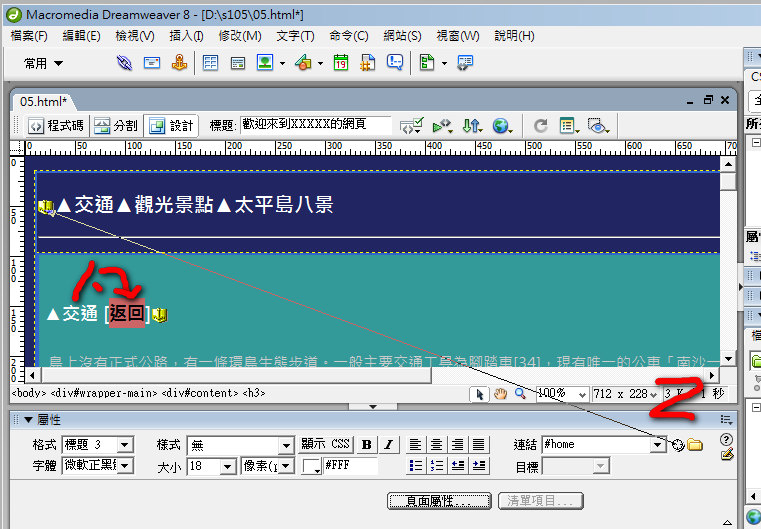Select the Hand tool in status bar

pyautogui.click(x=501, y=394)
